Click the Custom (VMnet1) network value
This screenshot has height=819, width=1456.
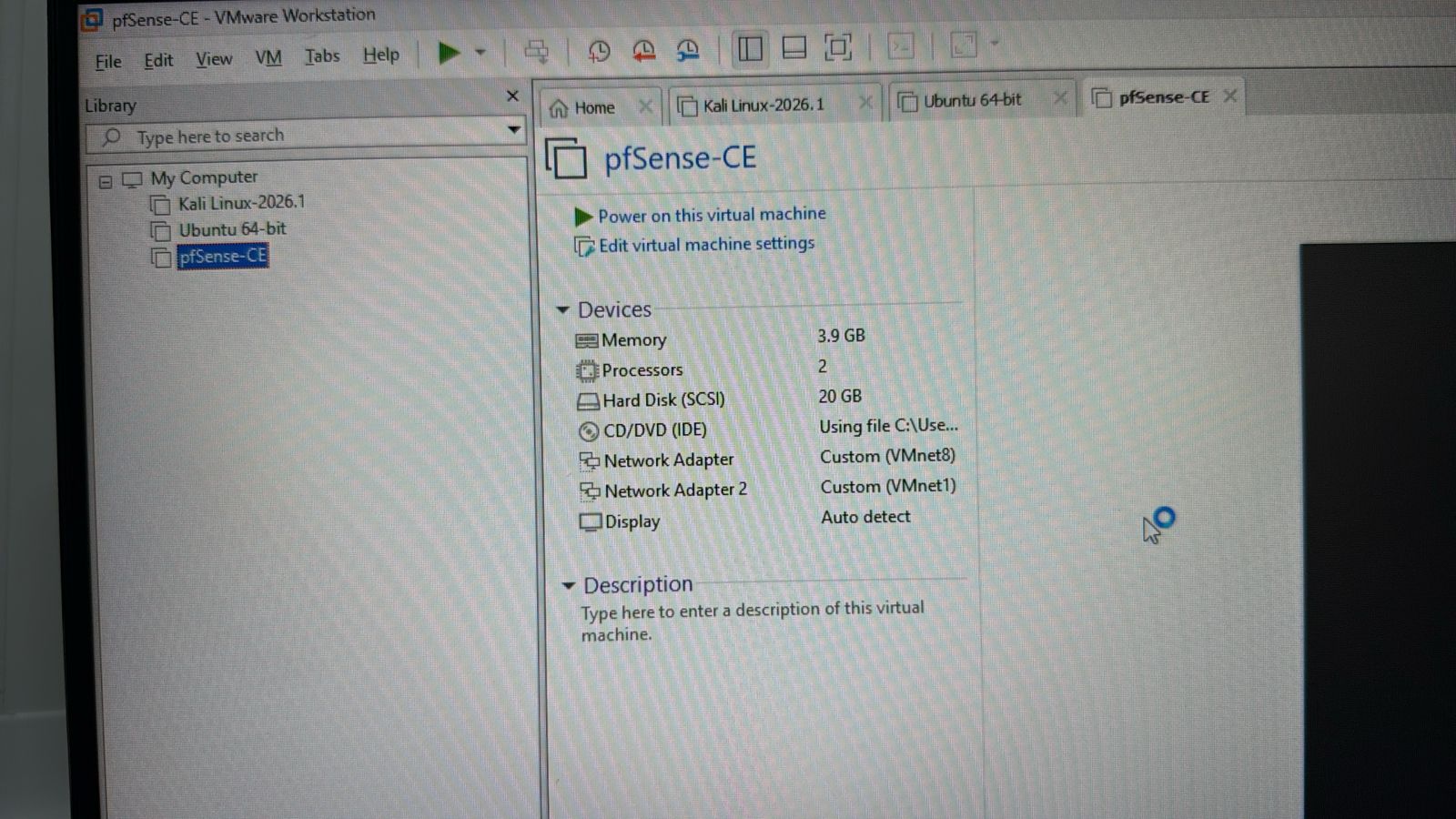888,486
